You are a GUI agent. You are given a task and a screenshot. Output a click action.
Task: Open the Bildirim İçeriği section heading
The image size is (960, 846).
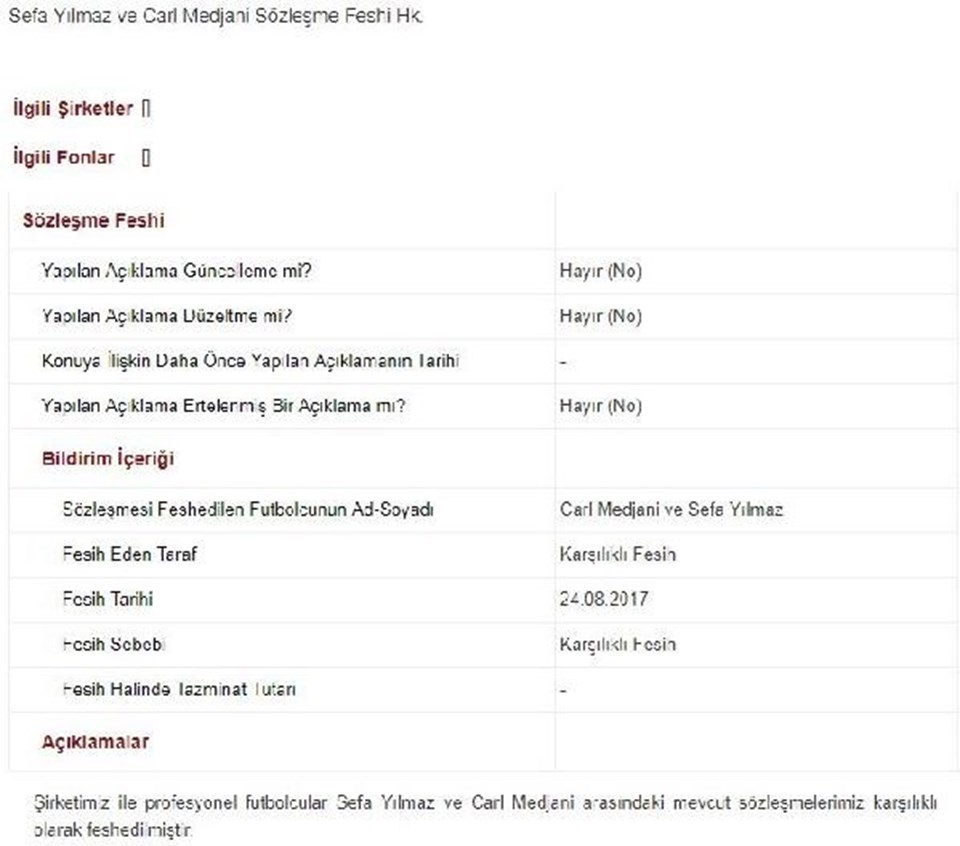click(108, 459)
